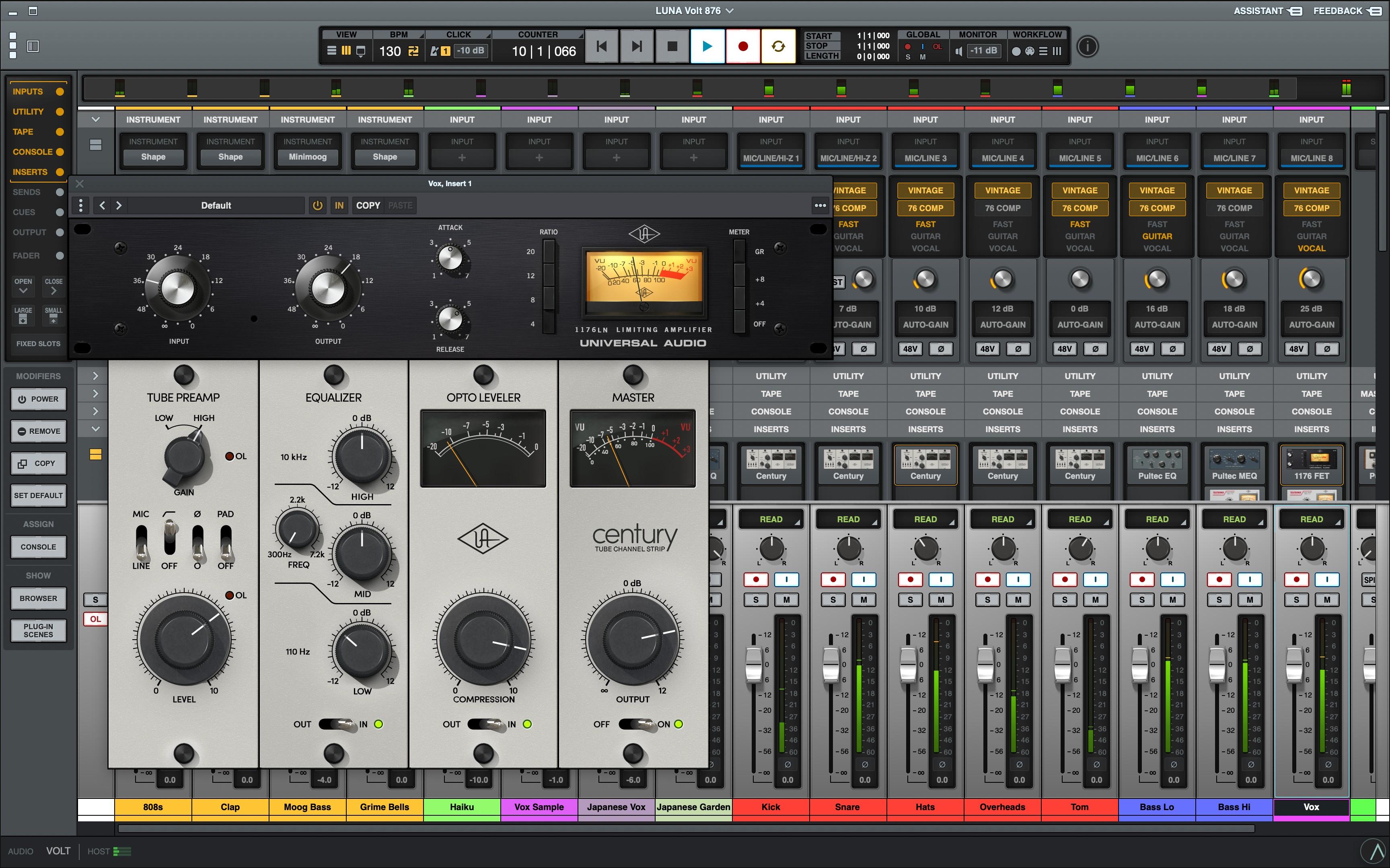Open the info circle icon
This screenshot has height=868, width=1390.
pyautogui.click(x=1087, y=47)
